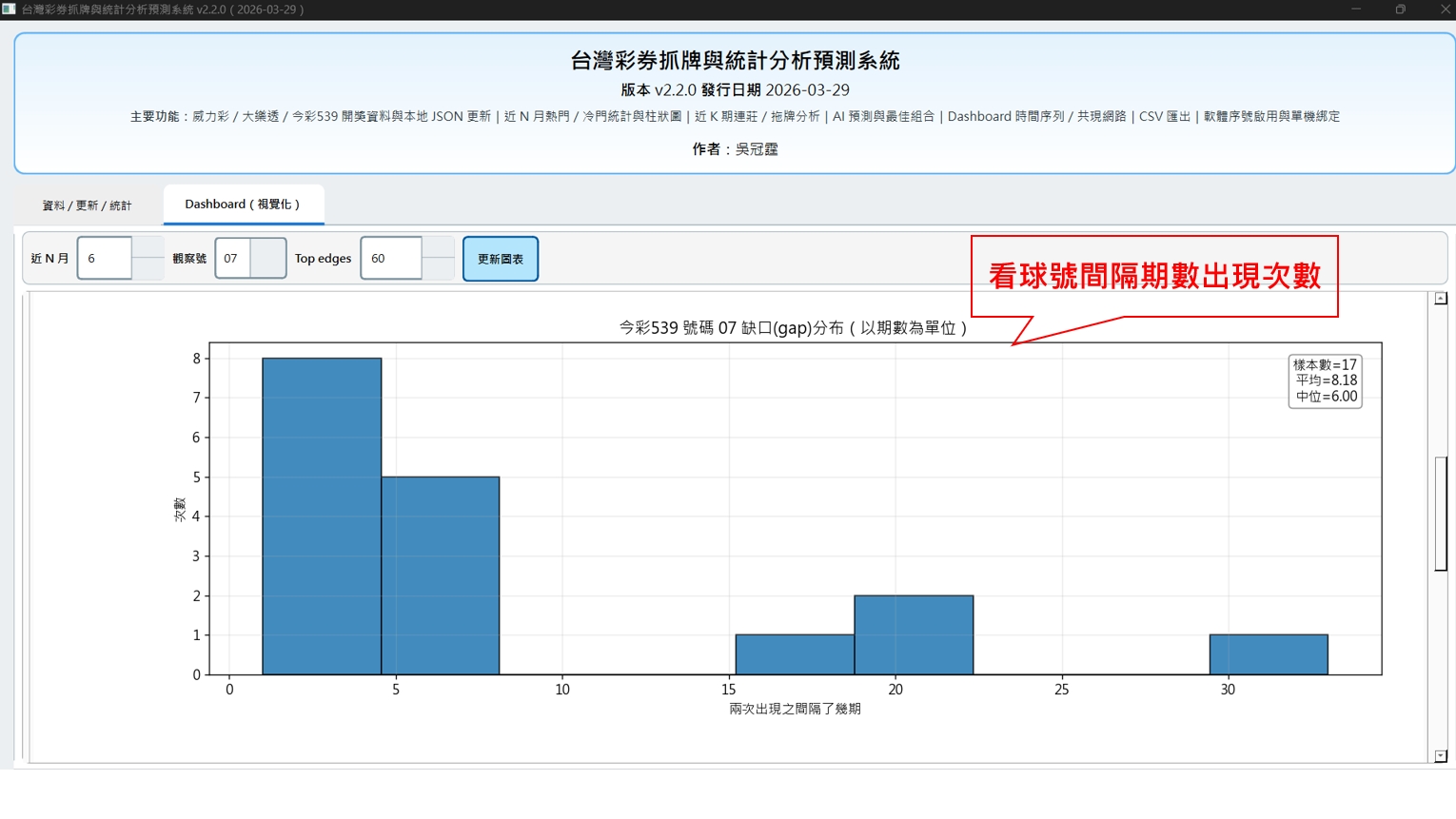The height and width of the screenshot is (819, 1456).
Task: Click the chart scrollbar down arrow
Action: [x=1441, y=756]
